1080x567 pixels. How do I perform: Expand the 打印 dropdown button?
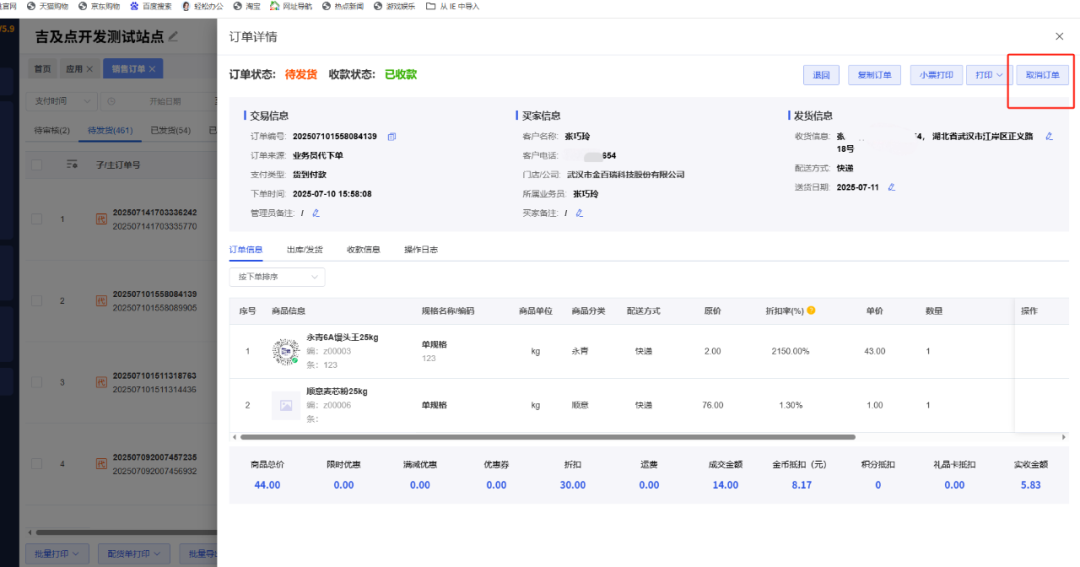989,75
